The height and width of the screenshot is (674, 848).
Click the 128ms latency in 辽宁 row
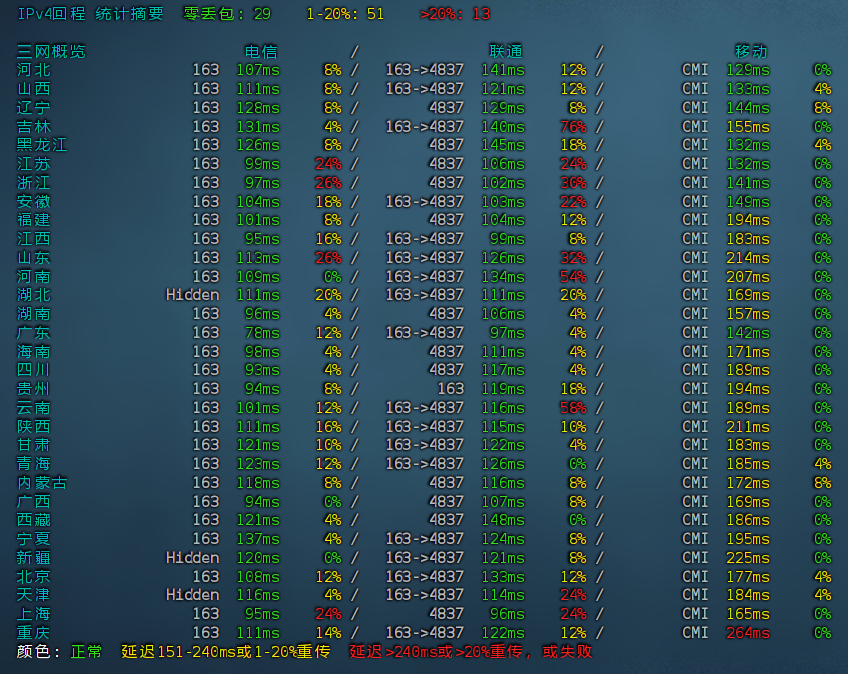[258, 108]
